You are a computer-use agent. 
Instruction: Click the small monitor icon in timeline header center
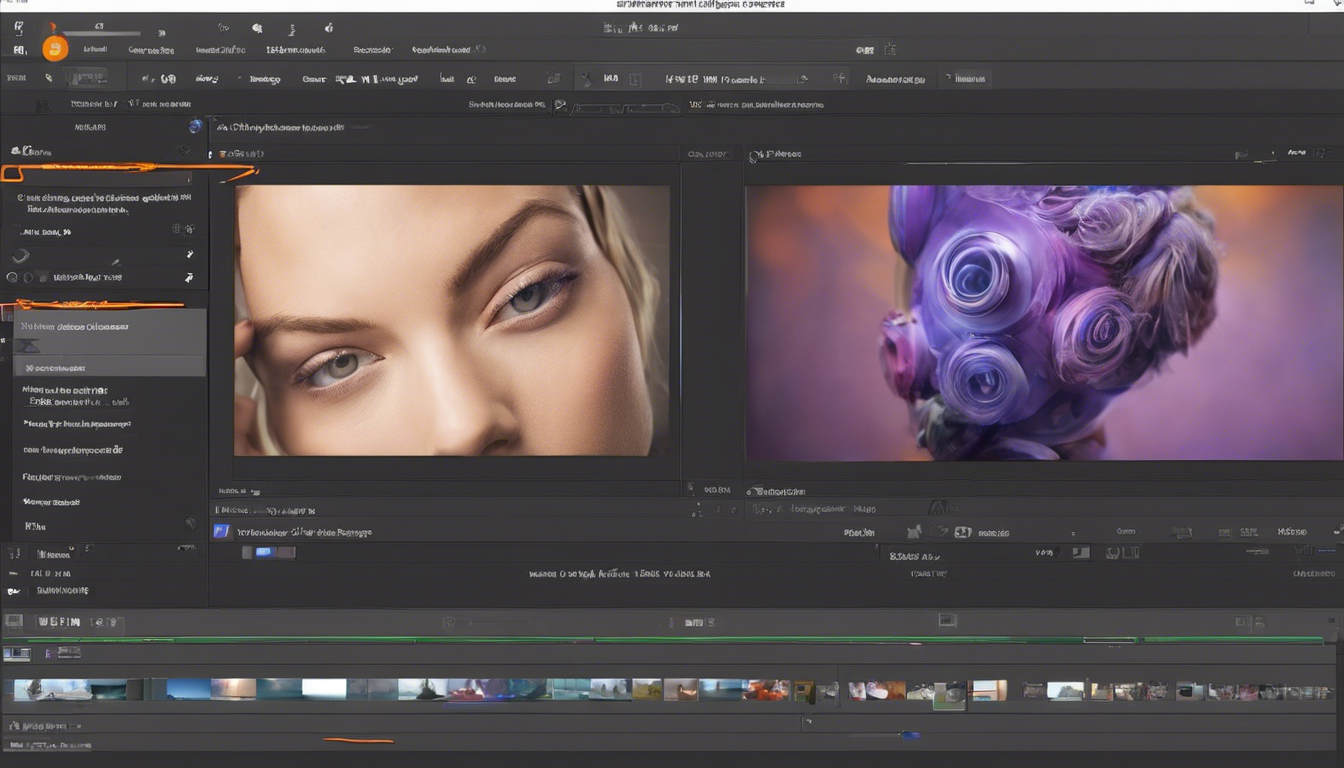pos(947,621)
